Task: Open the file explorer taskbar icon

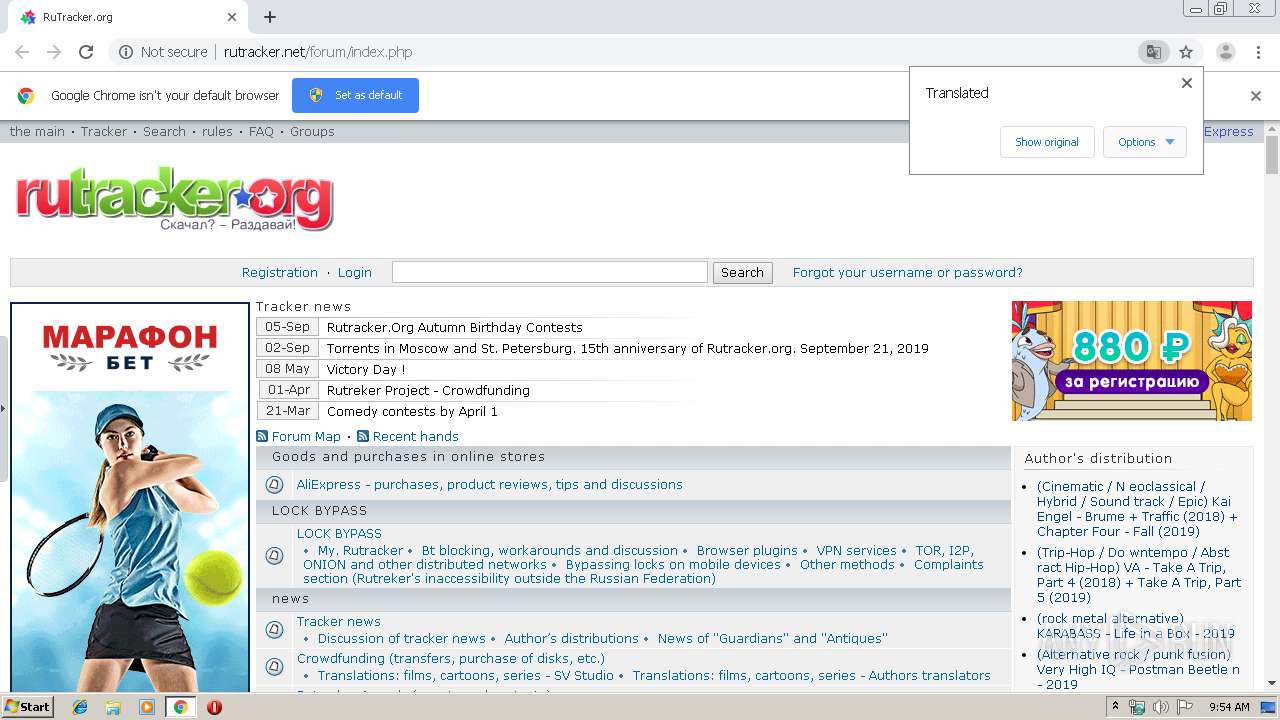Action: point(113,707)
